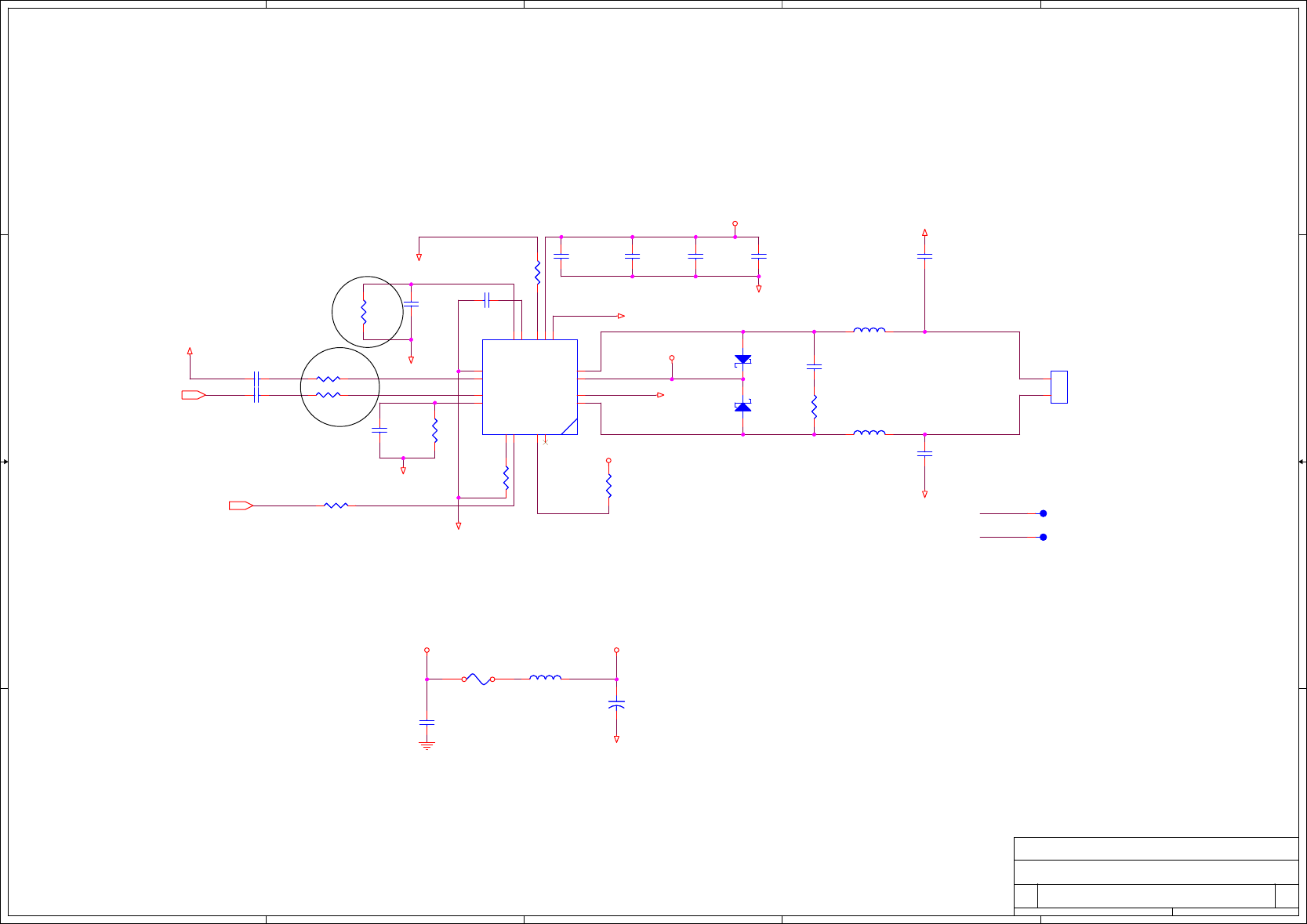The image size is (1307, 924).
Task: Click the power circle above the decoupling capacitors
Action: pos(735,223)
